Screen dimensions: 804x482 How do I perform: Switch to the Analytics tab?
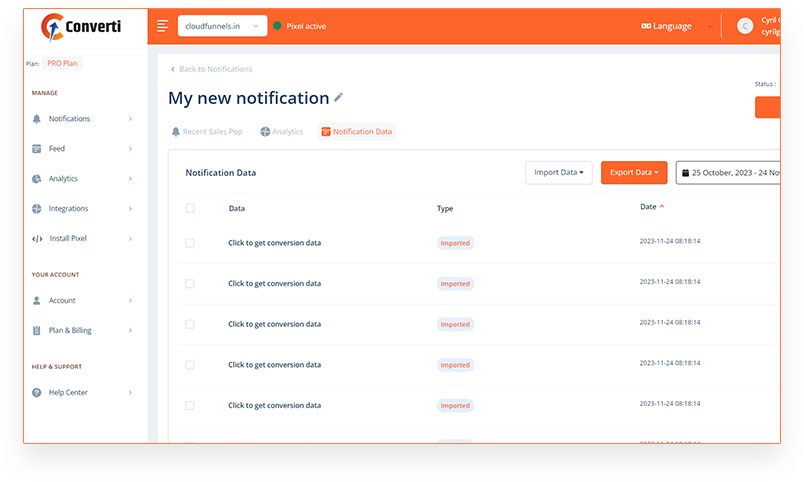pos(282,132)
